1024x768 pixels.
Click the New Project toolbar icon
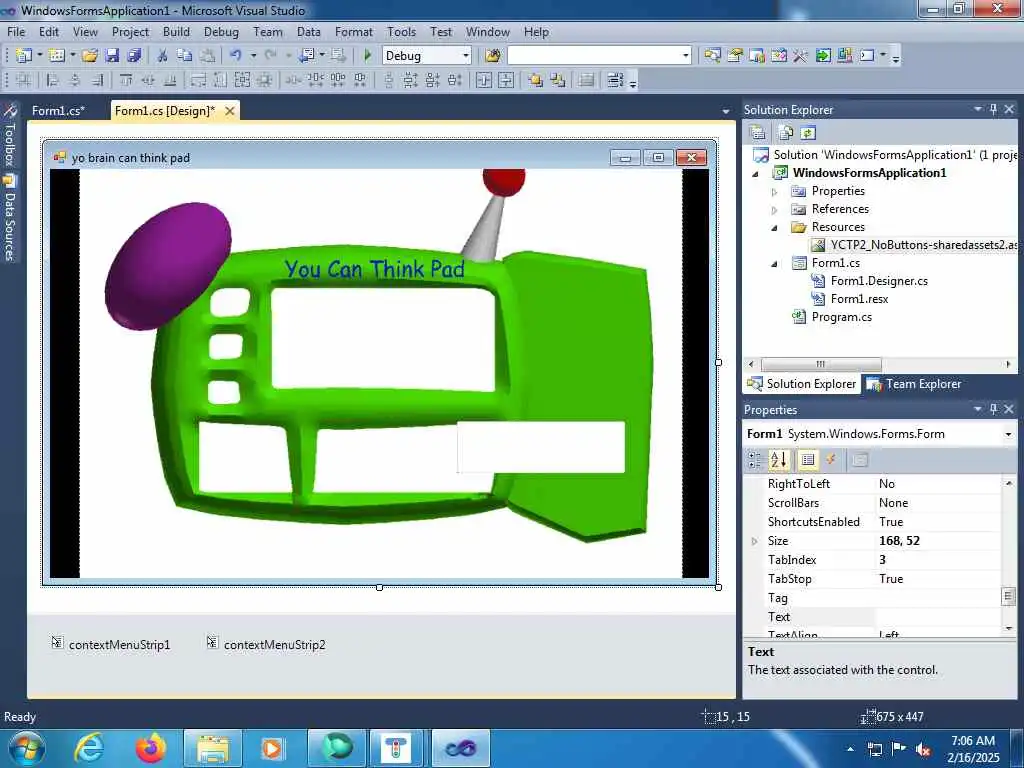[x=24, y=56]
